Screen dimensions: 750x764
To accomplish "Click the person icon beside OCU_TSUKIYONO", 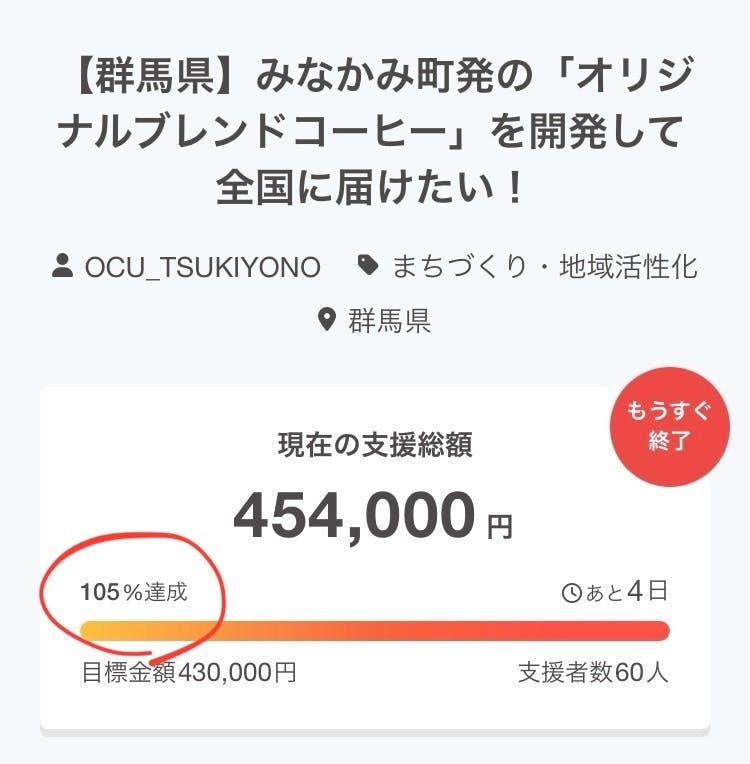I will (x=62, y=267).
